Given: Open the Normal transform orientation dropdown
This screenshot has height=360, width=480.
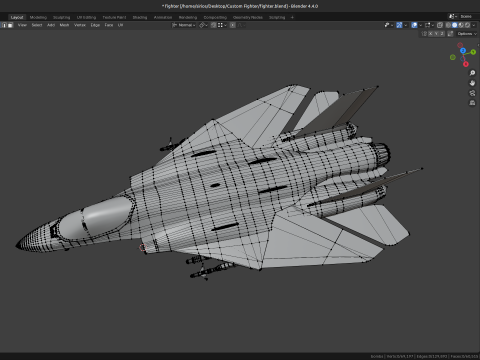Looking at the screenshot, I should tap(183, 25).
